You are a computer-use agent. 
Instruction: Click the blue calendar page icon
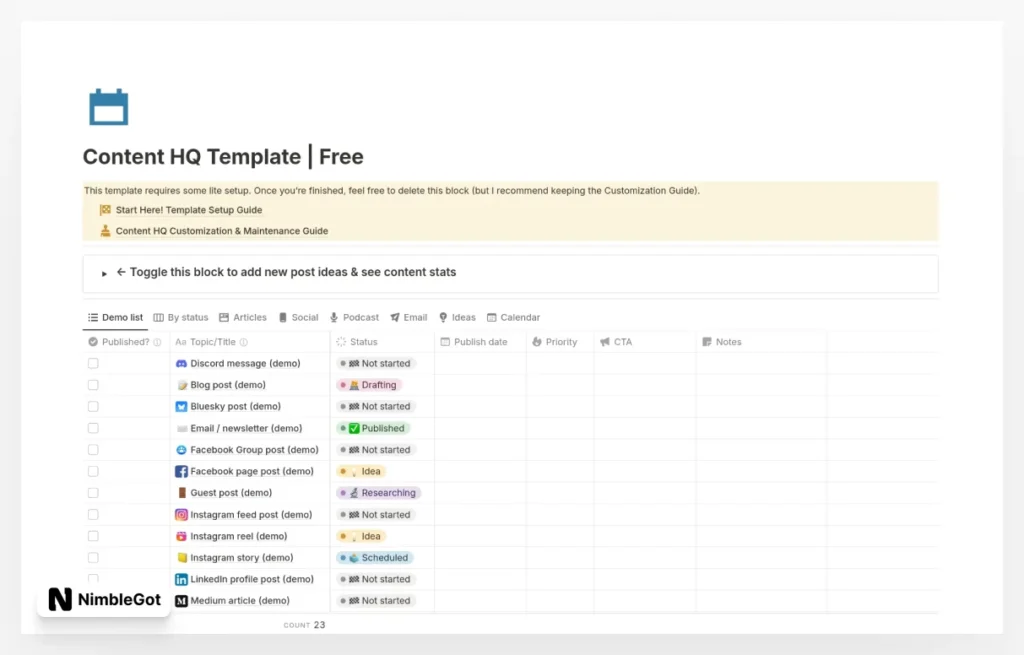pos(108,106)
